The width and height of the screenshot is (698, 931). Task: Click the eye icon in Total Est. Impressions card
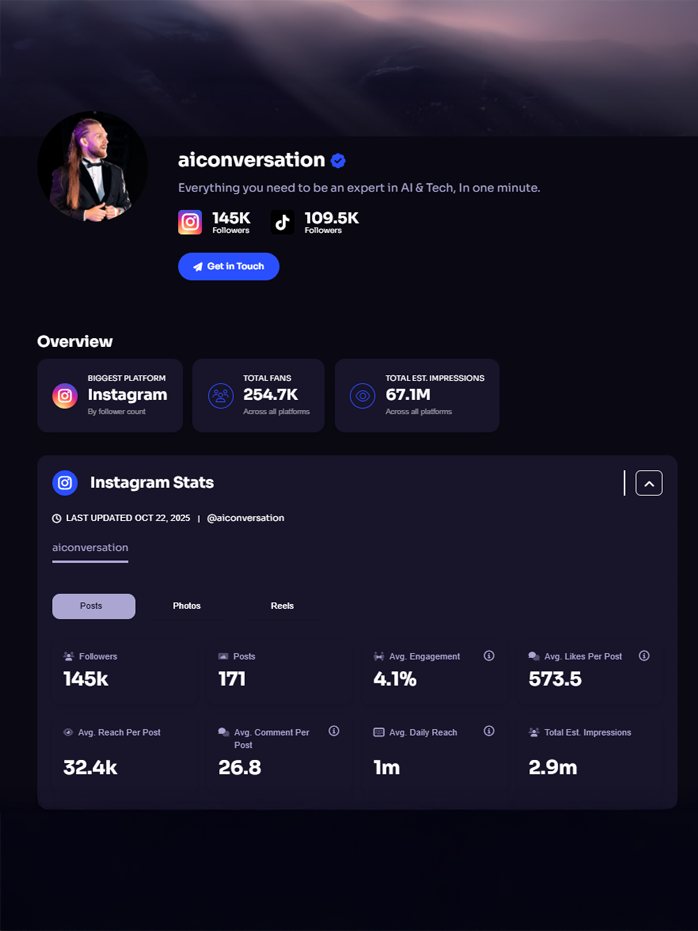coord(363,396)
